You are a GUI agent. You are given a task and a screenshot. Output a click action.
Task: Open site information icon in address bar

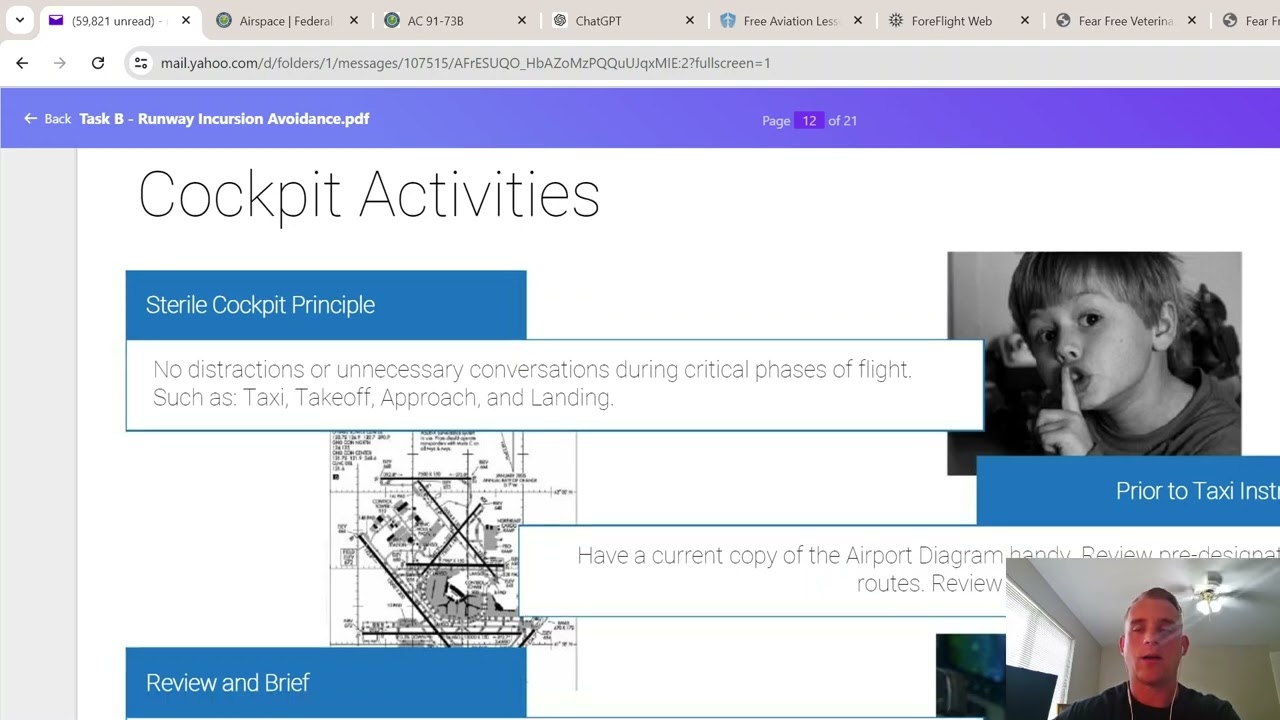tap(141, 63)
